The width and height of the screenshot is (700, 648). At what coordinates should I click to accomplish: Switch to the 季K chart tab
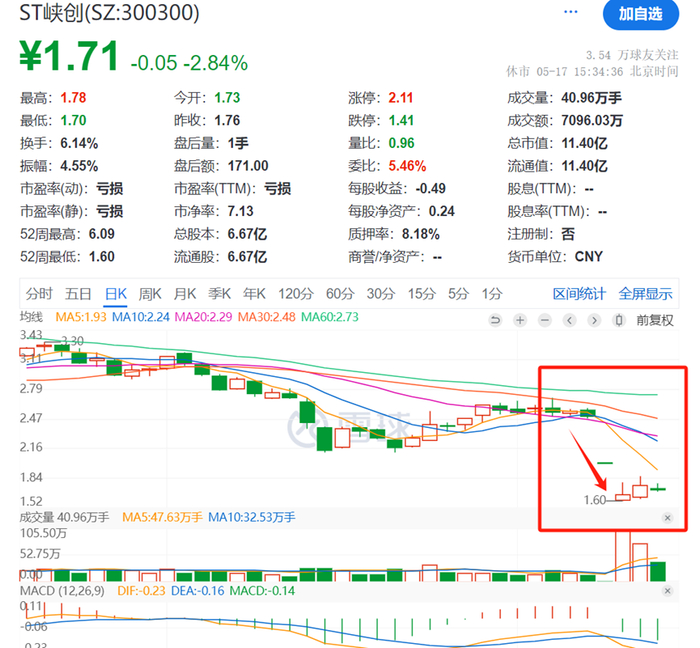pos(219,294)
